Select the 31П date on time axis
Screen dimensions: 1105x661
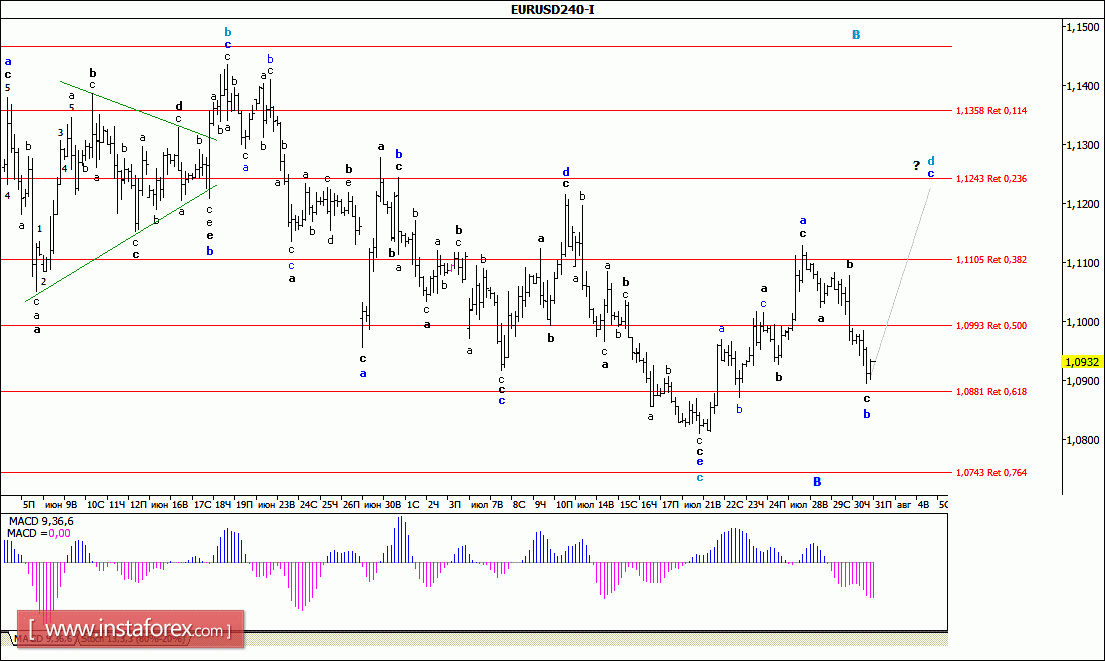(x=883, y=505)
